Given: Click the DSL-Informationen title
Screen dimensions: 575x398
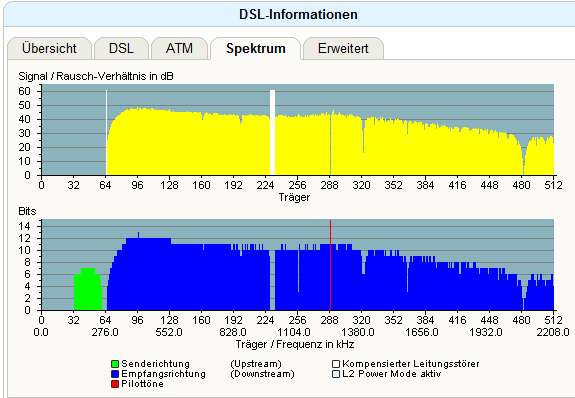Looking at the screenshot, I should 298,14.
